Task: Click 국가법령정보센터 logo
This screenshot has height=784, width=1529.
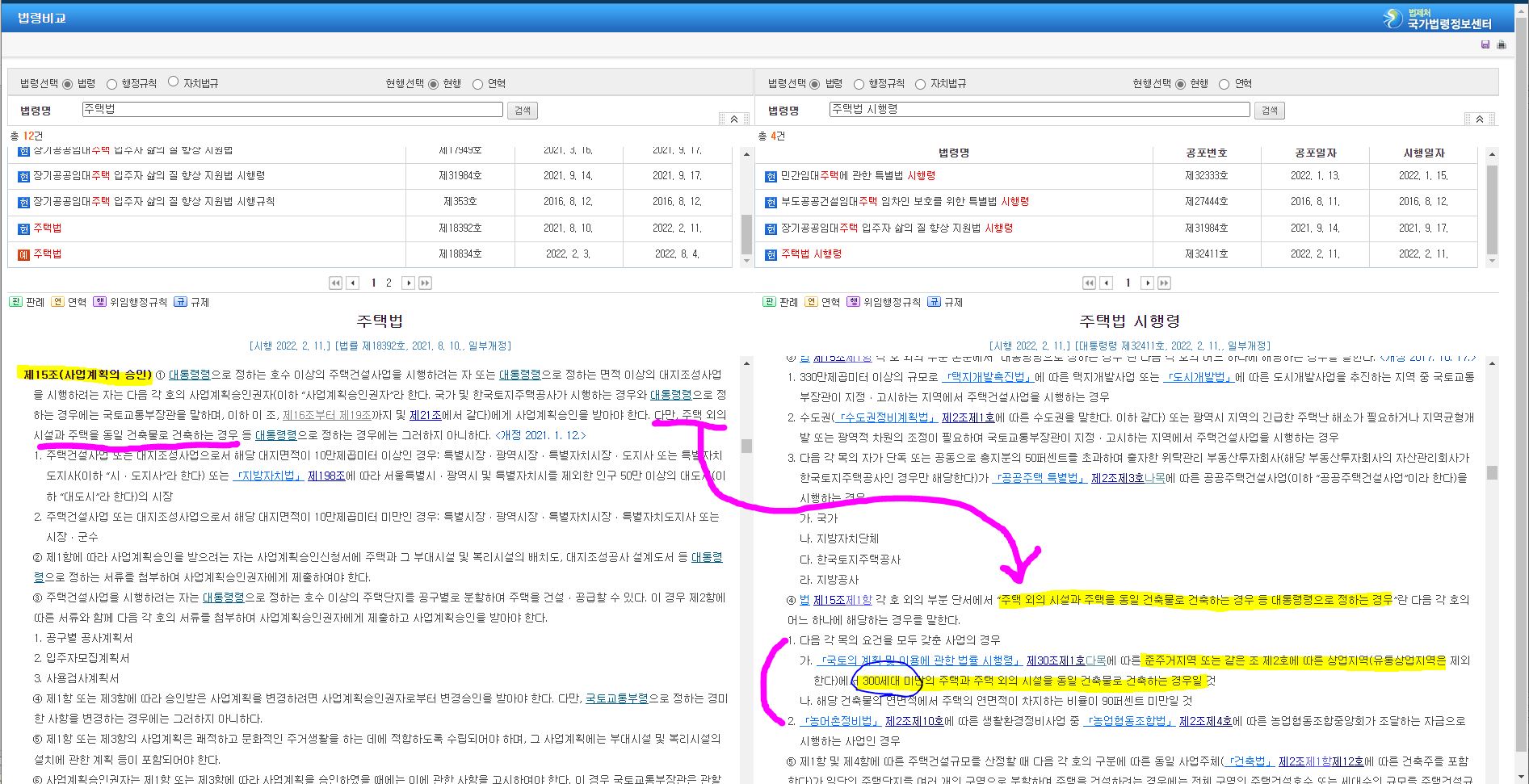Action: (1438, 18)
